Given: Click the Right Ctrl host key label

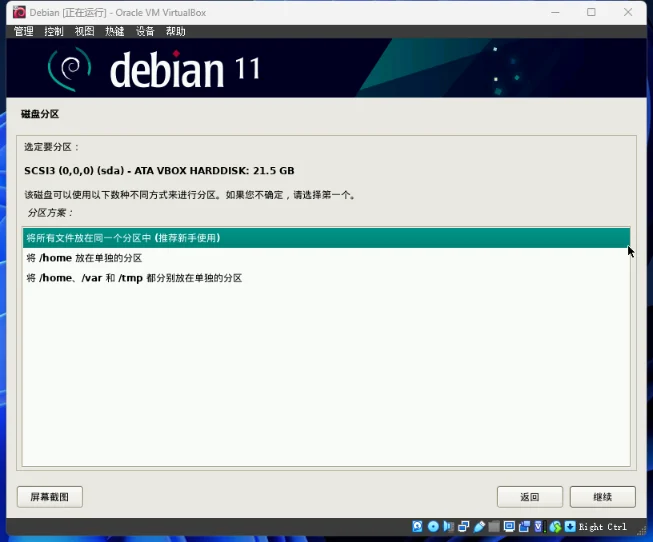Looking at the screenshot, I should click(x=602, y=527).
